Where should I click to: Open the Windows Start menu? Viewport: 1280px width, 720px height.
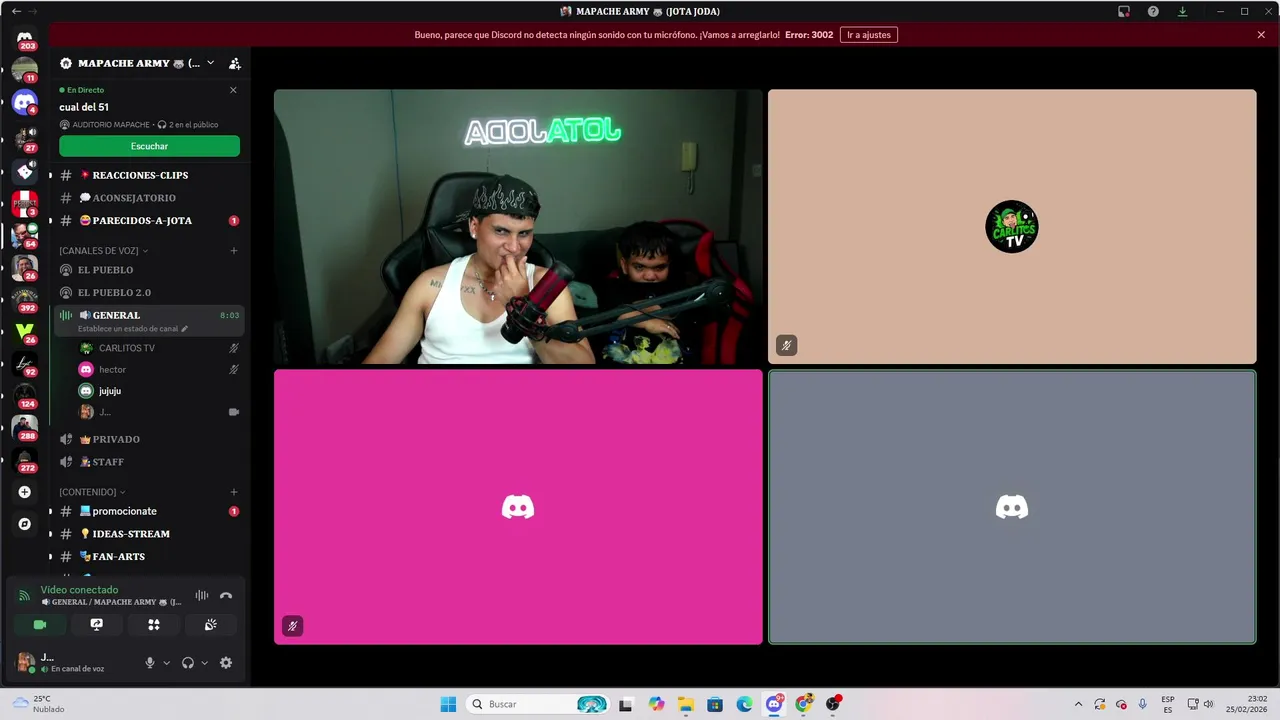click(448, 704)
